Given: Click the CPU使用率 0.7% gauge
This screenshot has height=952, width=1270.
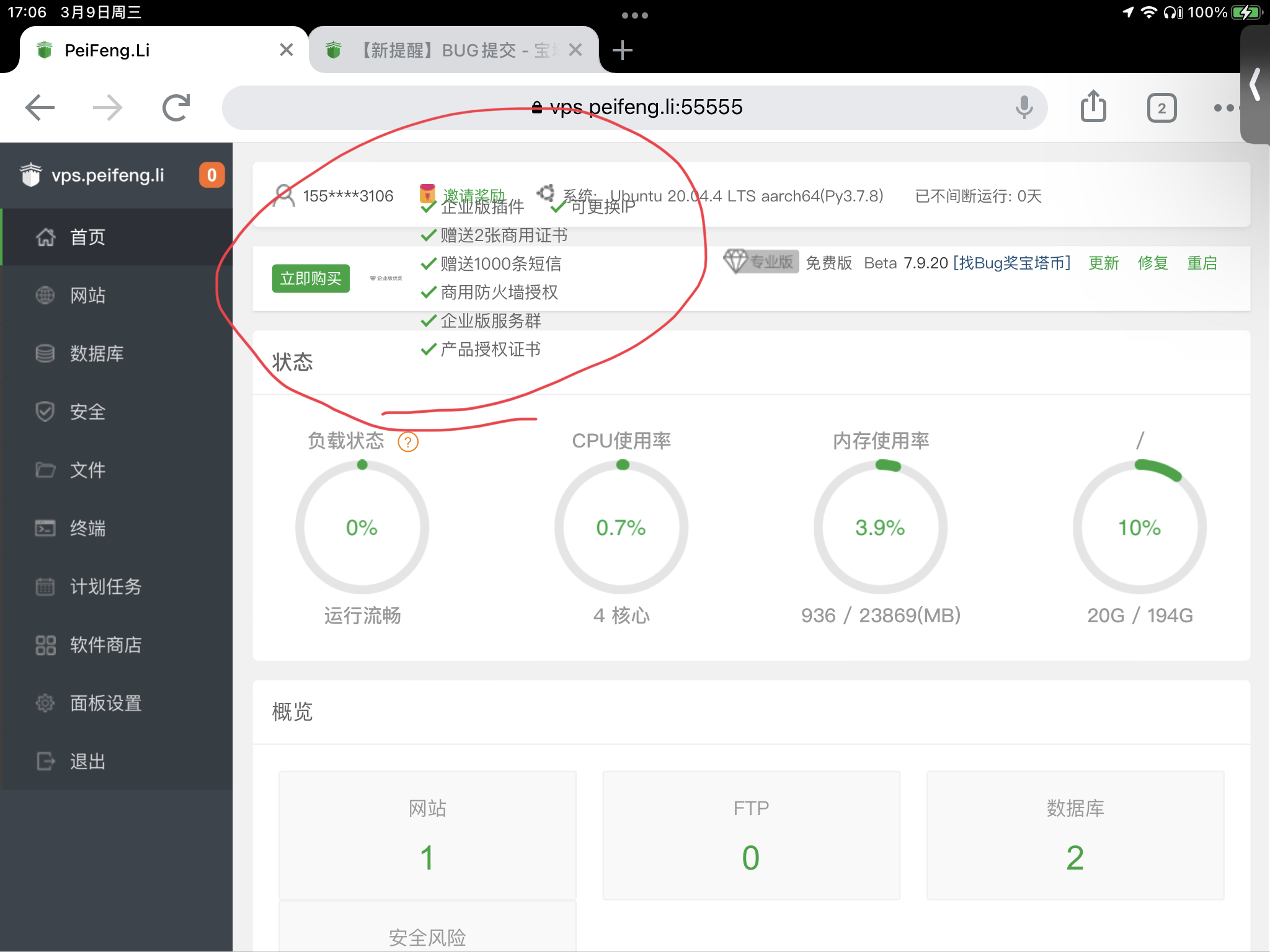Looking at the screenshot, I should point(621,527).
